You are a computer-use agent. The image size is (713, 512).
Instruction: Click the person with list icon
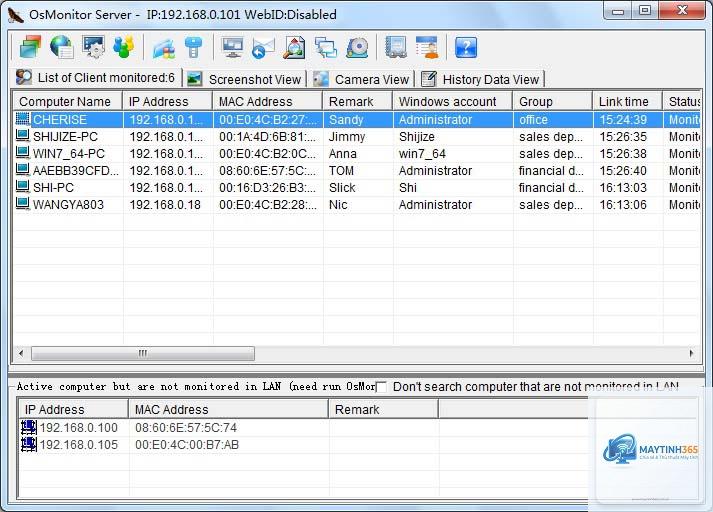pos(427,47)
